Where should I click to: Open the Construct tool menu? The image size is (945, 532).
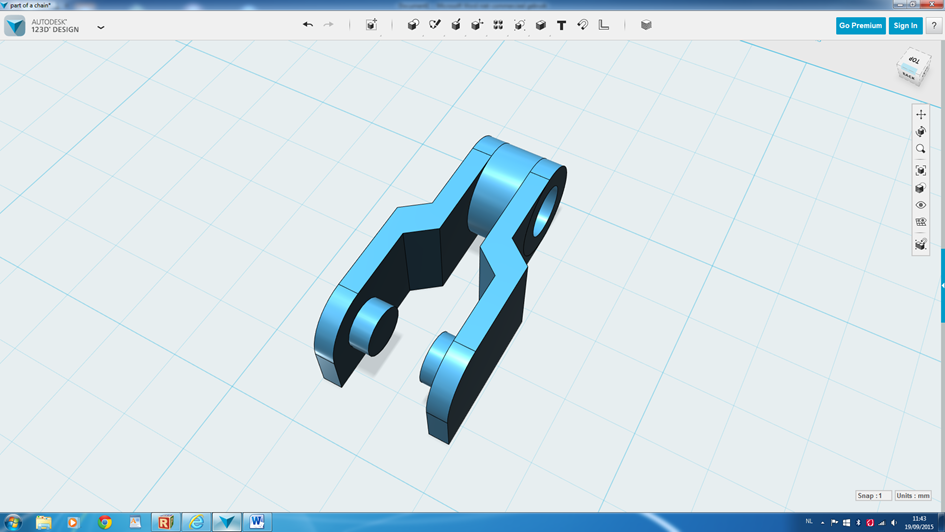coord(456,25)
